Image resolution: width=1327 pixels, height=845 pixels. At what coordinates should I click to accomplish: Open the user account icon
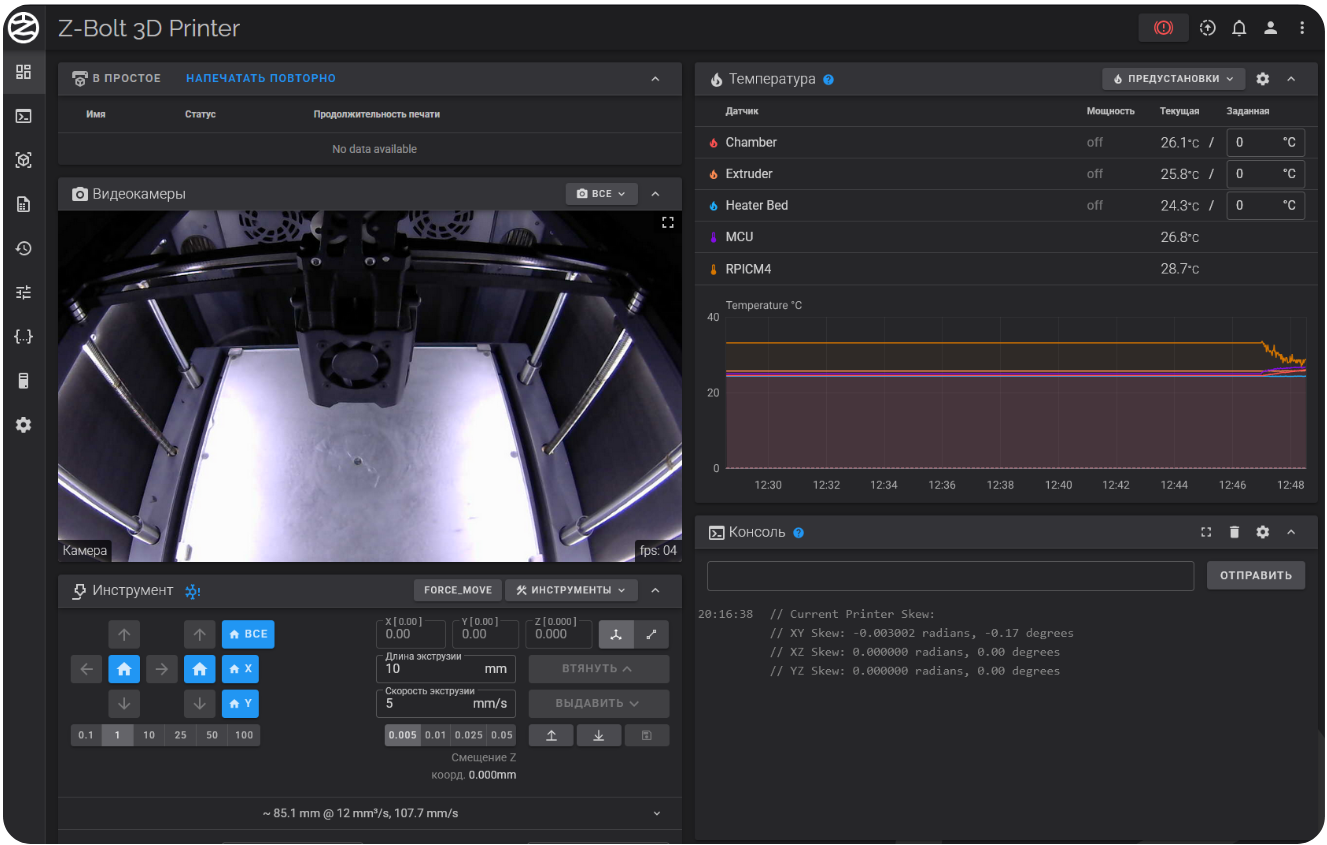point(1270,28)
